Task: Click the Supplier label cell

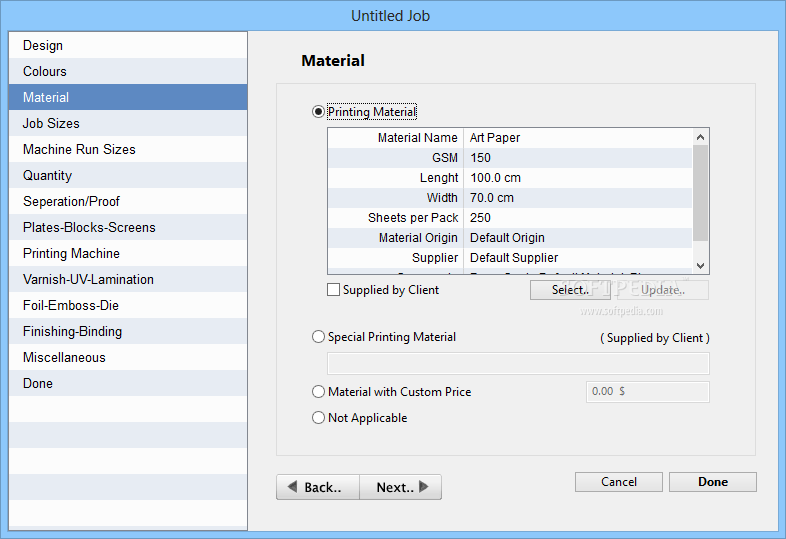Action: tap(396, 258)
